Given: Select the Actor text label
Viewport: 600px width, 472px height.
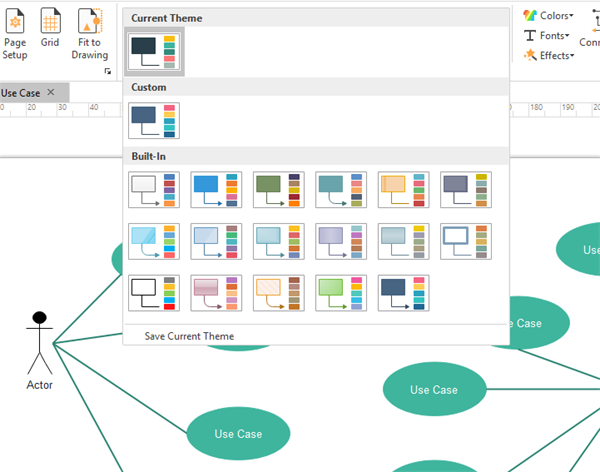Looking at the screenshot, I should pos(39,385).
